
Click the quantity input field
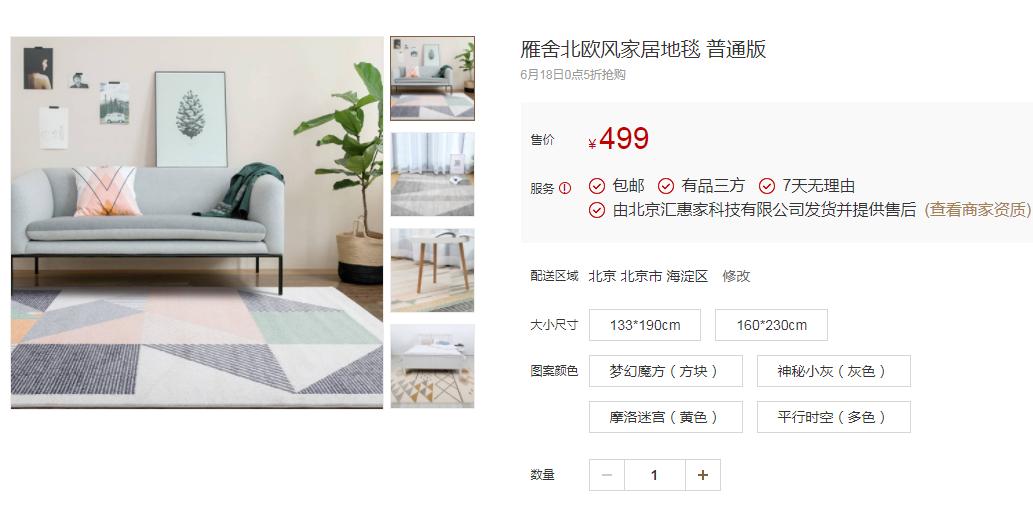[x=655, y=475]
